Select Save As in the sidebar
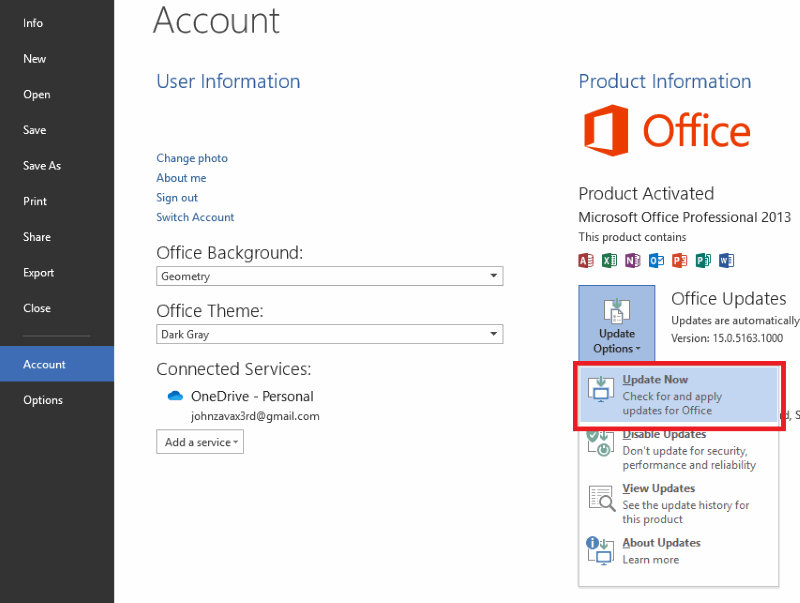This screenshot has height=603, width=800. [x=57, y=166]
